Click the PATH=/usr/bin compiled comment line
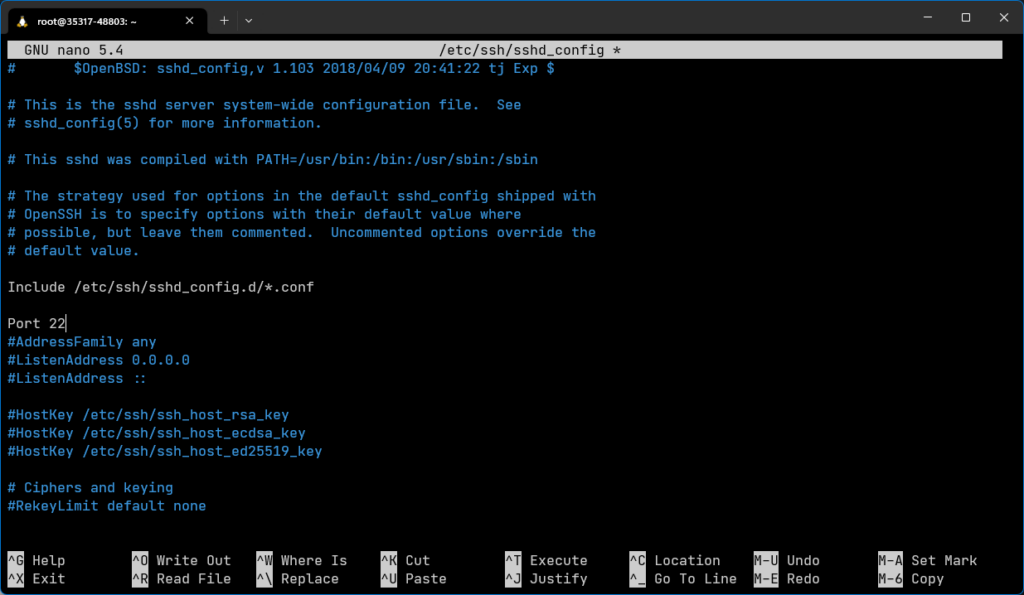Image resolution: width=1024 pixels, height=595 pixels. point(272,160)
